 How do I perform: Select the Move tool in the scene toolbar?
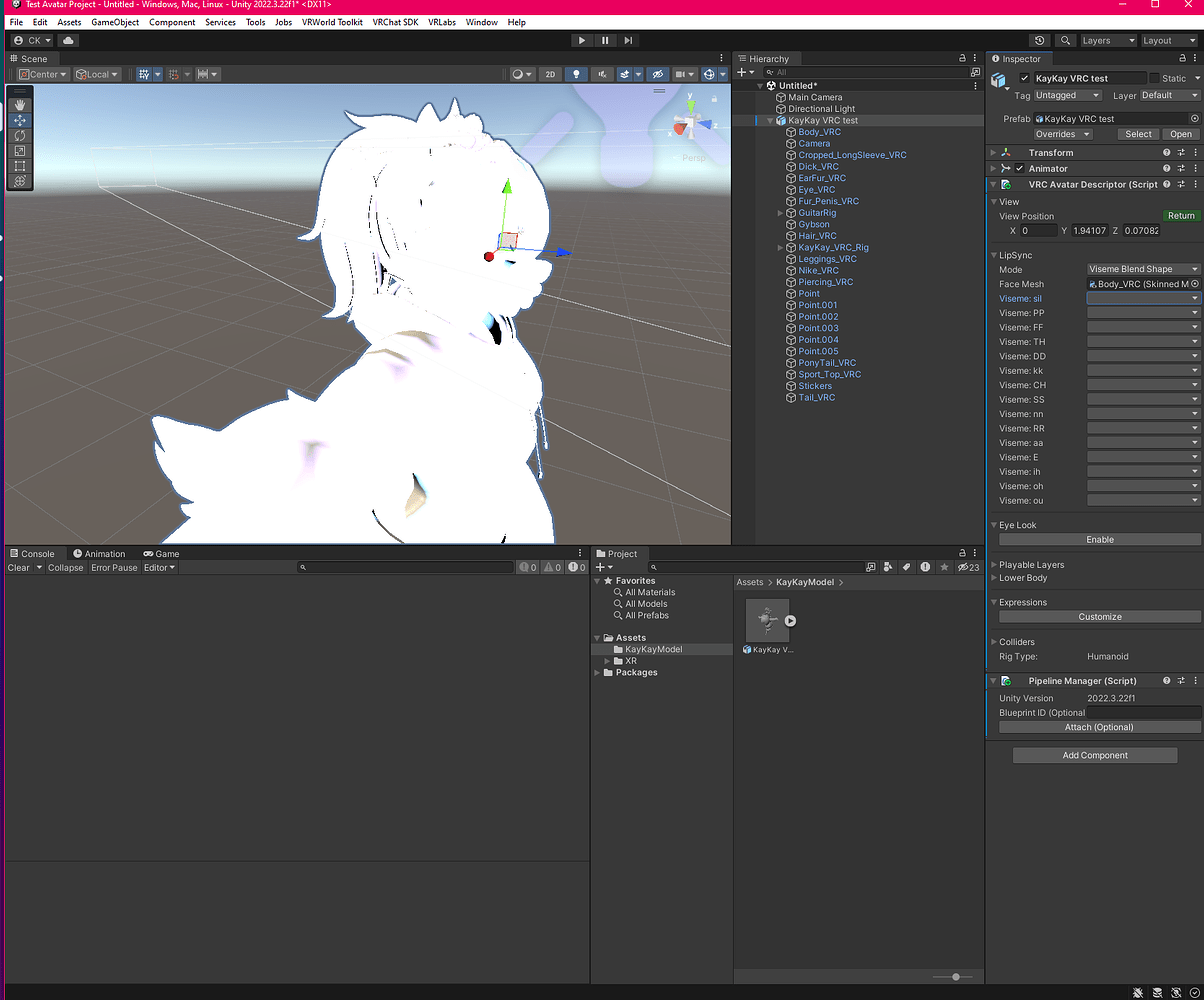pyautogui.click(x=20, y=120)
